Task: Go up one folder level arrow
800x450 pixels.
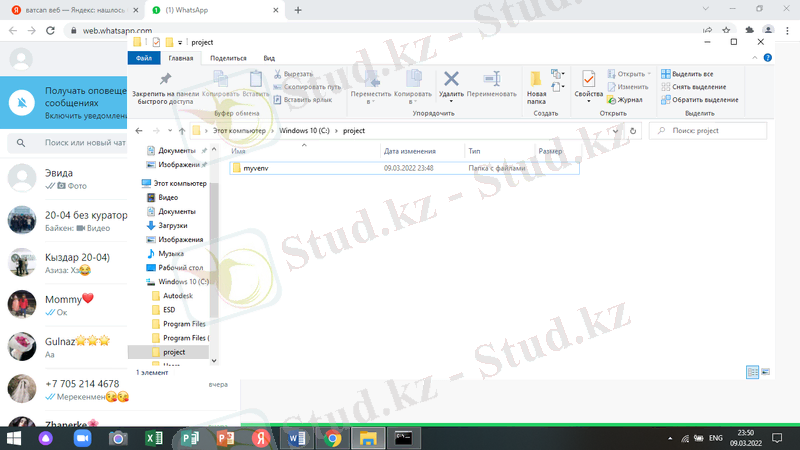Action: [182, 131]
